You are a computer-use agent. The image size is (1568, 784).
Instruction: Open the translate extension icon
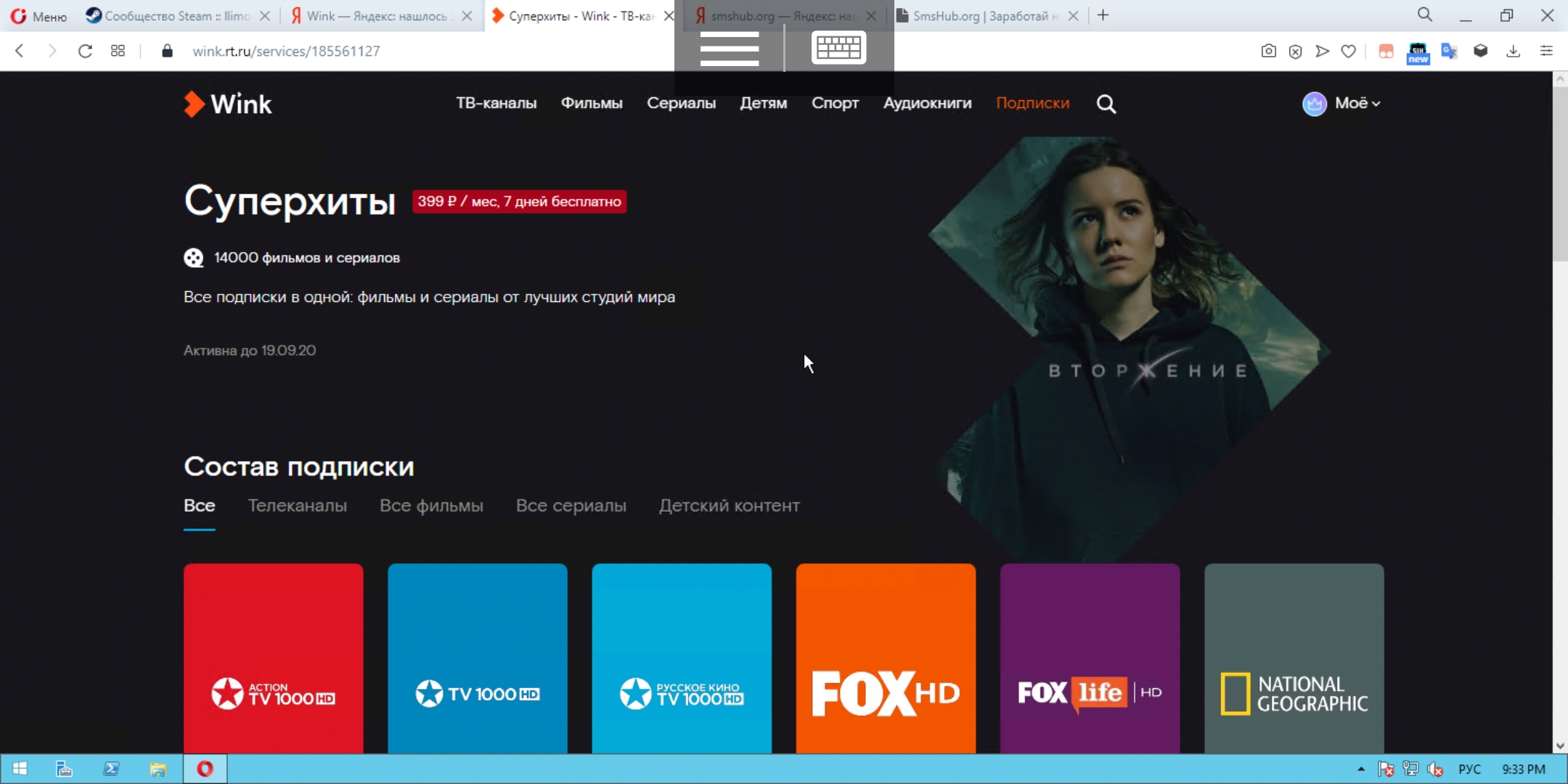(1450, 51)
